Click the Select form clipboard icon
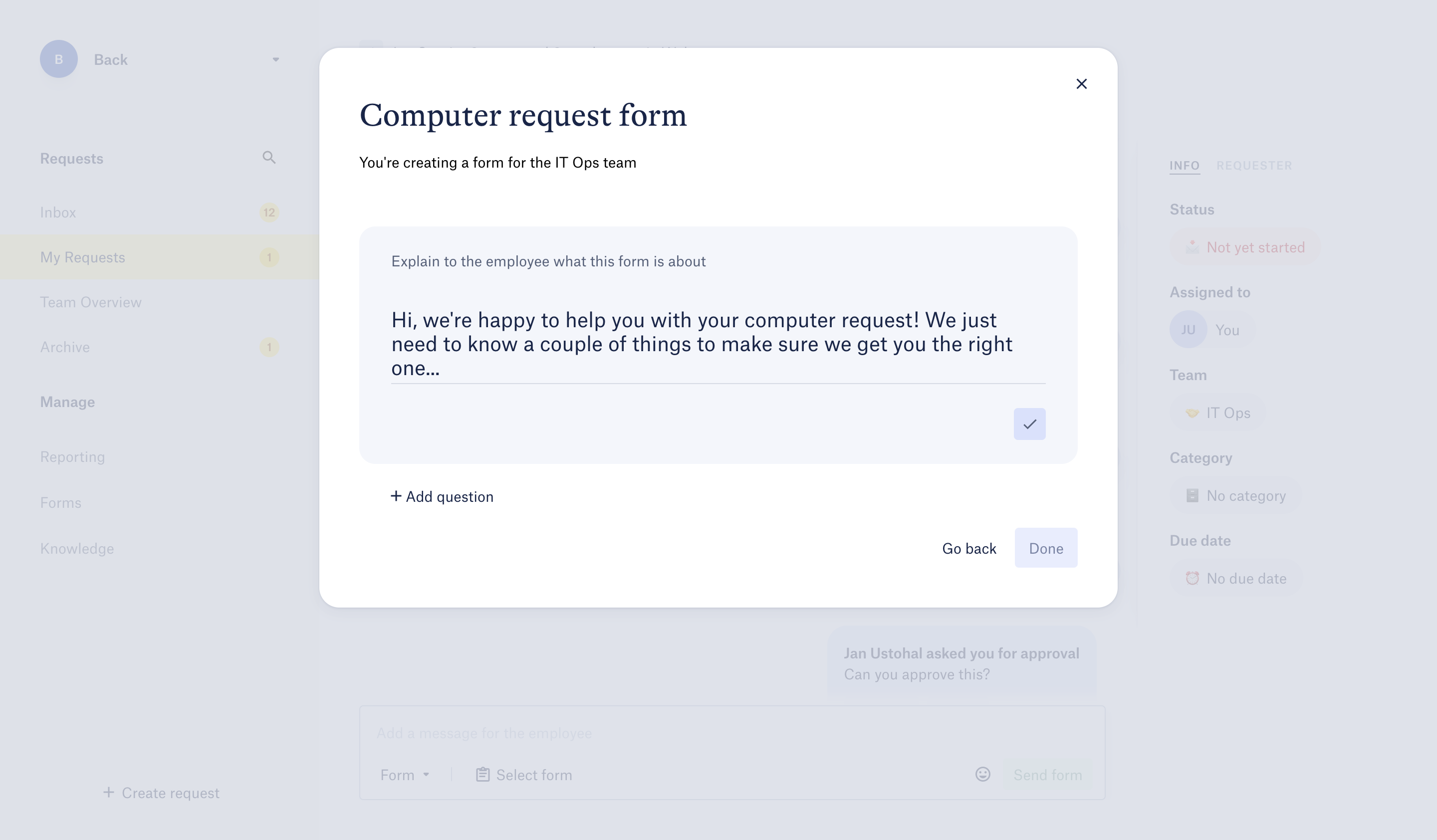 (482, 775)
